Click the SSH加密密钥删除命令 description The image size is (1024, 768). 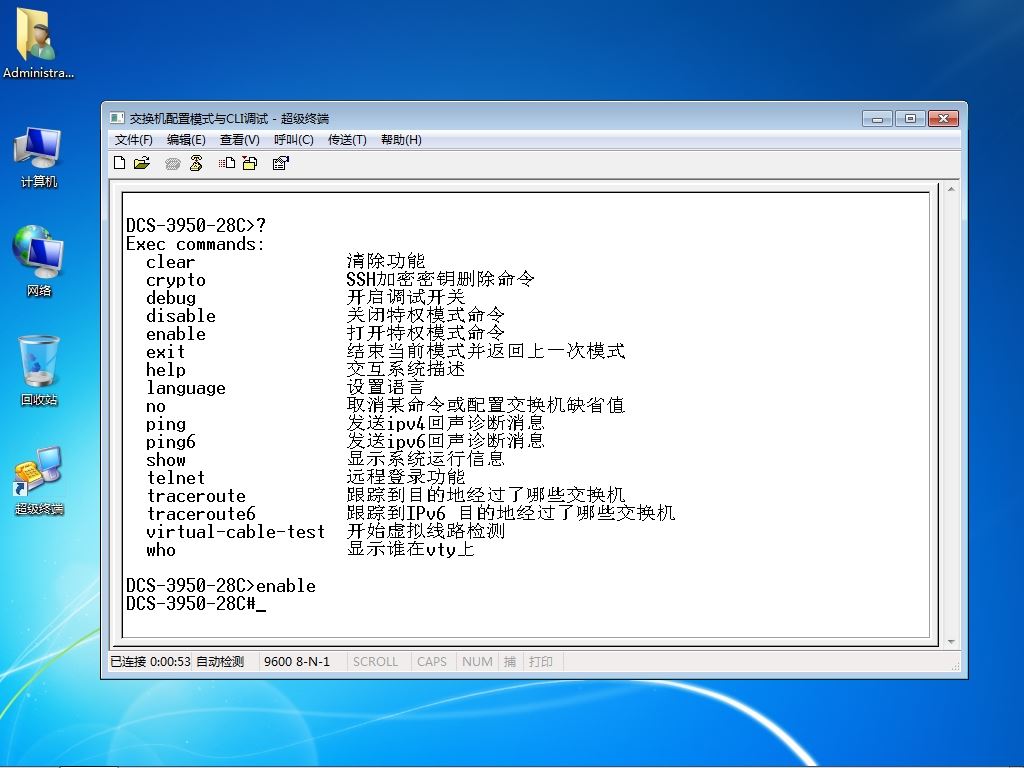440,280
